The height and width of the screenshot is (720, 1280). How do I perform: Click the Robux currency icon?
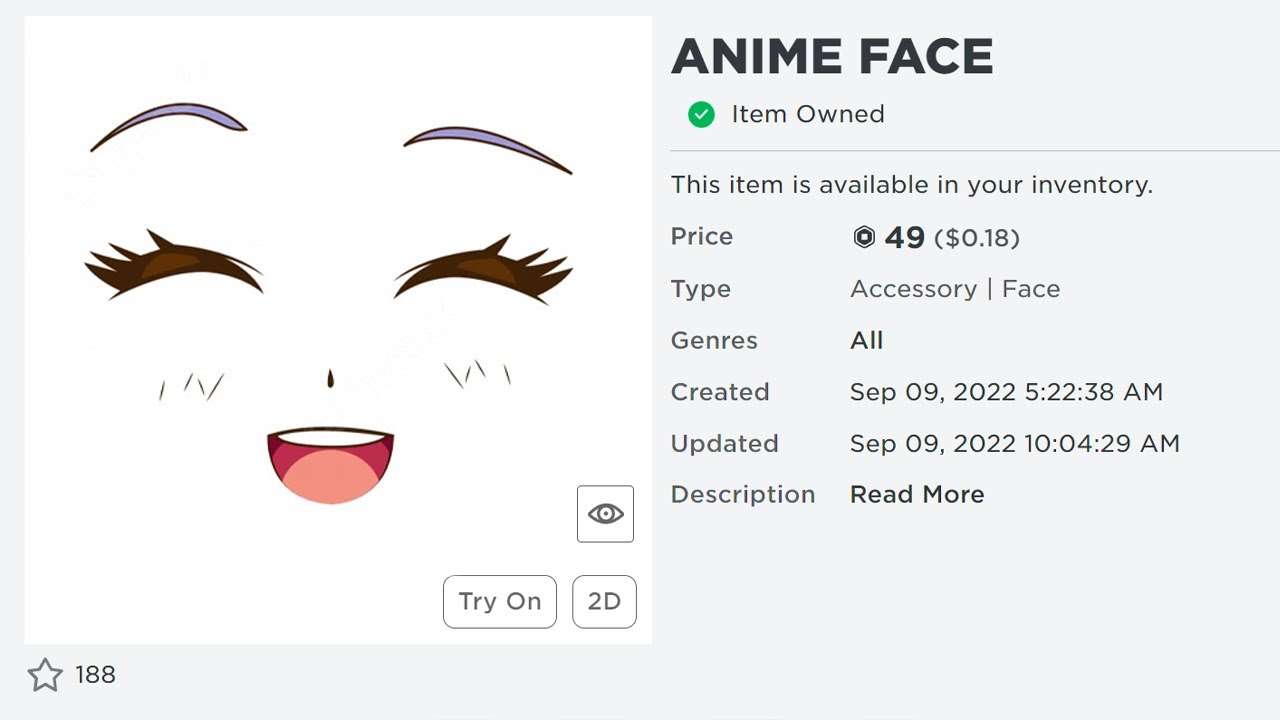[864, 237]
